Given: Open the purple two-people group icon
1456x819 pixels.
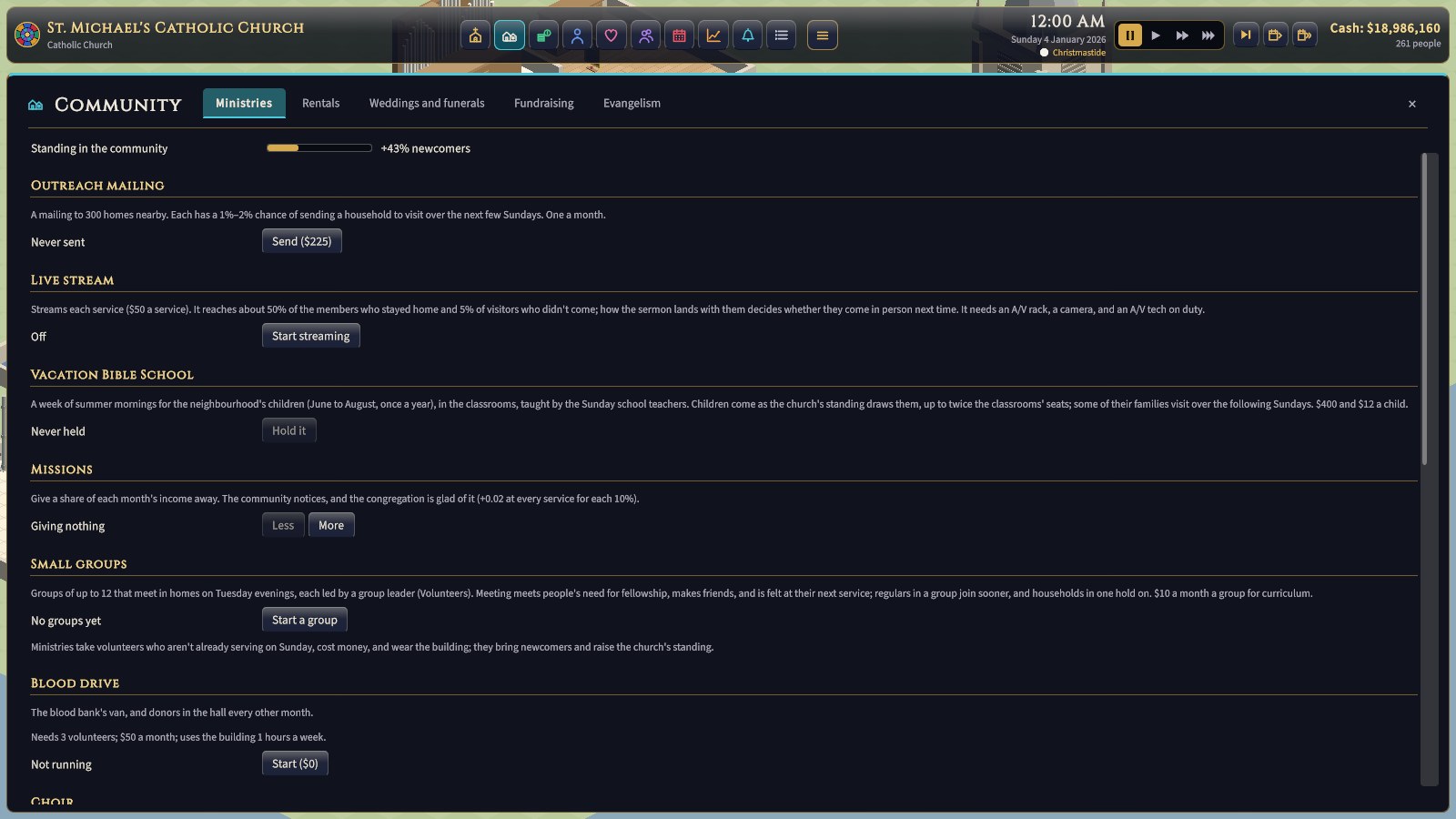Looking at the screenshot, I should click(645, 35).
